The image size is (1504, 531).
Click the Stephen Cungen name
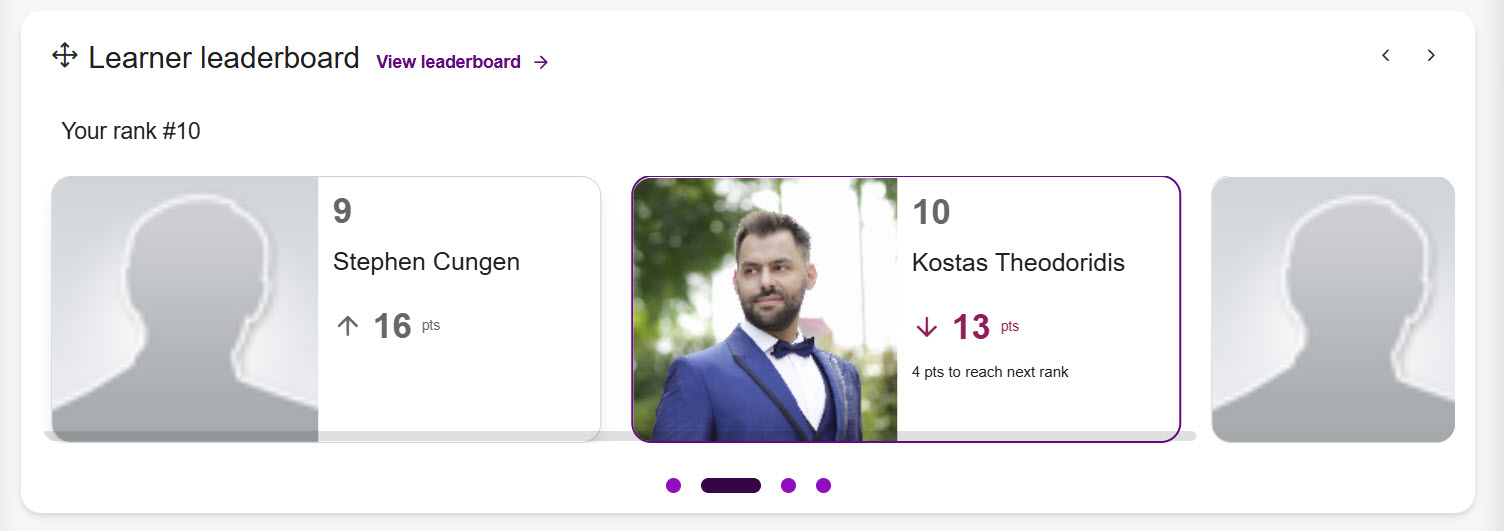(426, 262)
